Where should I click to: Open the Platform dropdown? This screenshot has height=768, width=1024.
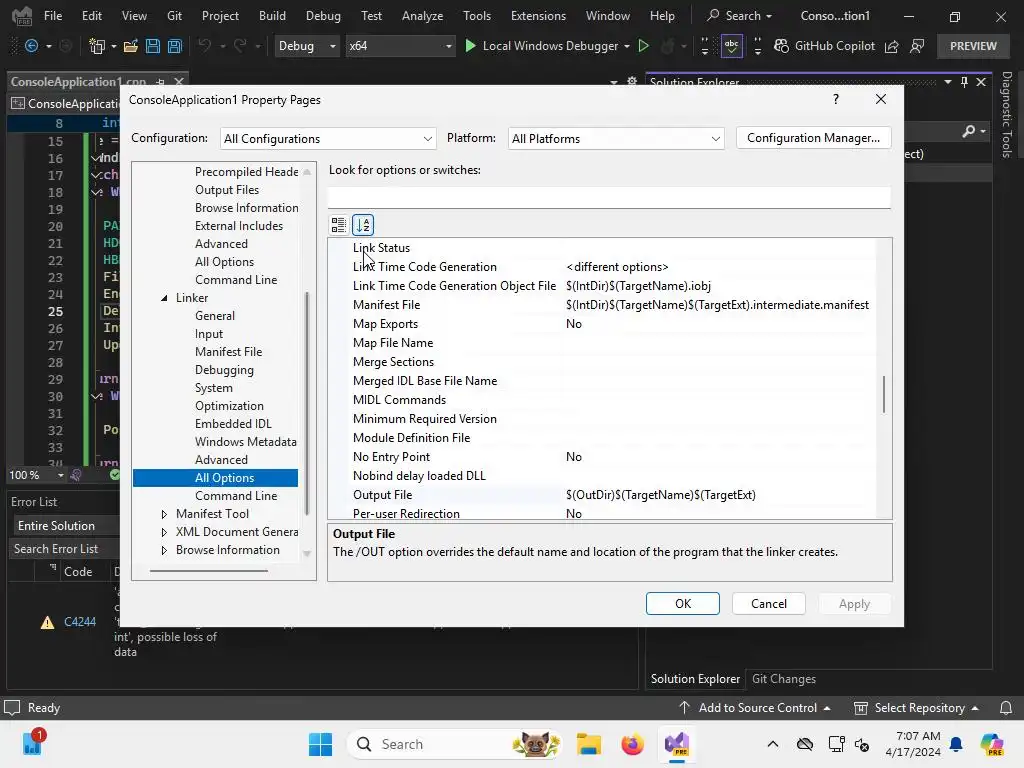point(616,138)
